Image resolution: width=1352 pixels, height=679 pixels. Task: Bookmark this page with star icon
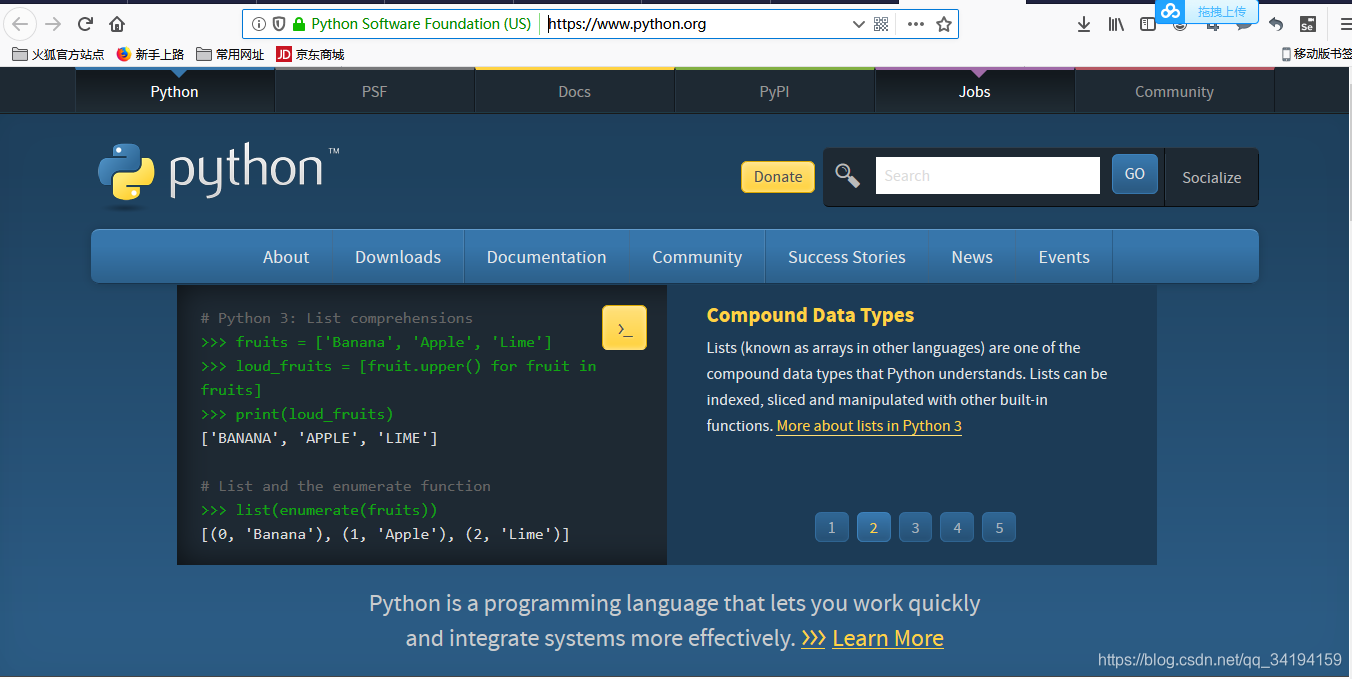944,24
